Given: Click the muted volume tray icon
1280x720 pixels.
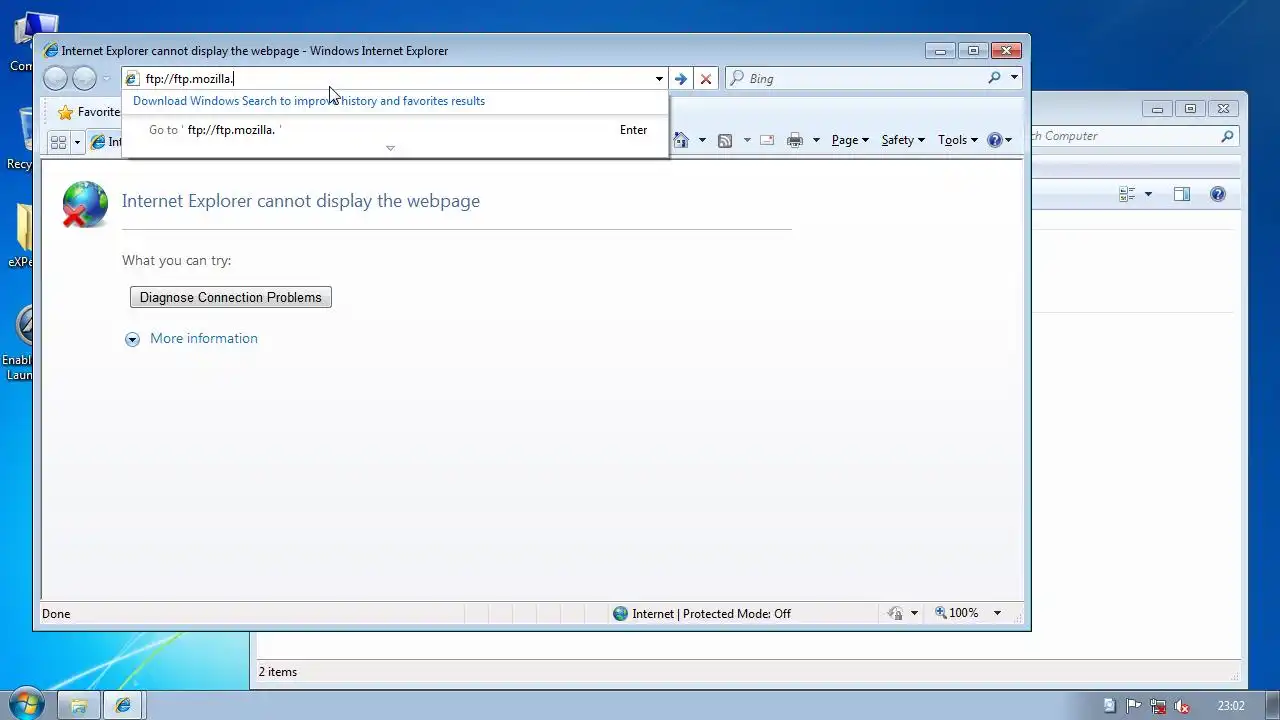Looking at the screenshot, I should pyautogui.click(x=1183, y=706).
